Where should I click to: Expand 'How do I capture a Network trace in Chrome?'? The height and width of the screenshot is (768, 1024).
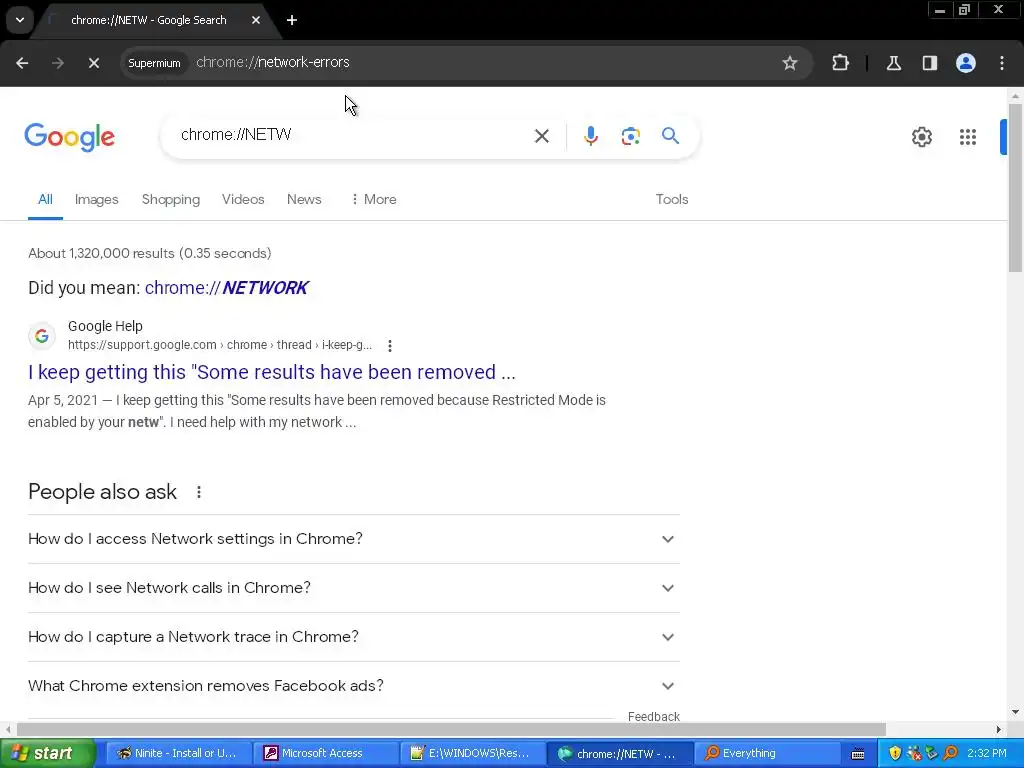click(353, 637)
